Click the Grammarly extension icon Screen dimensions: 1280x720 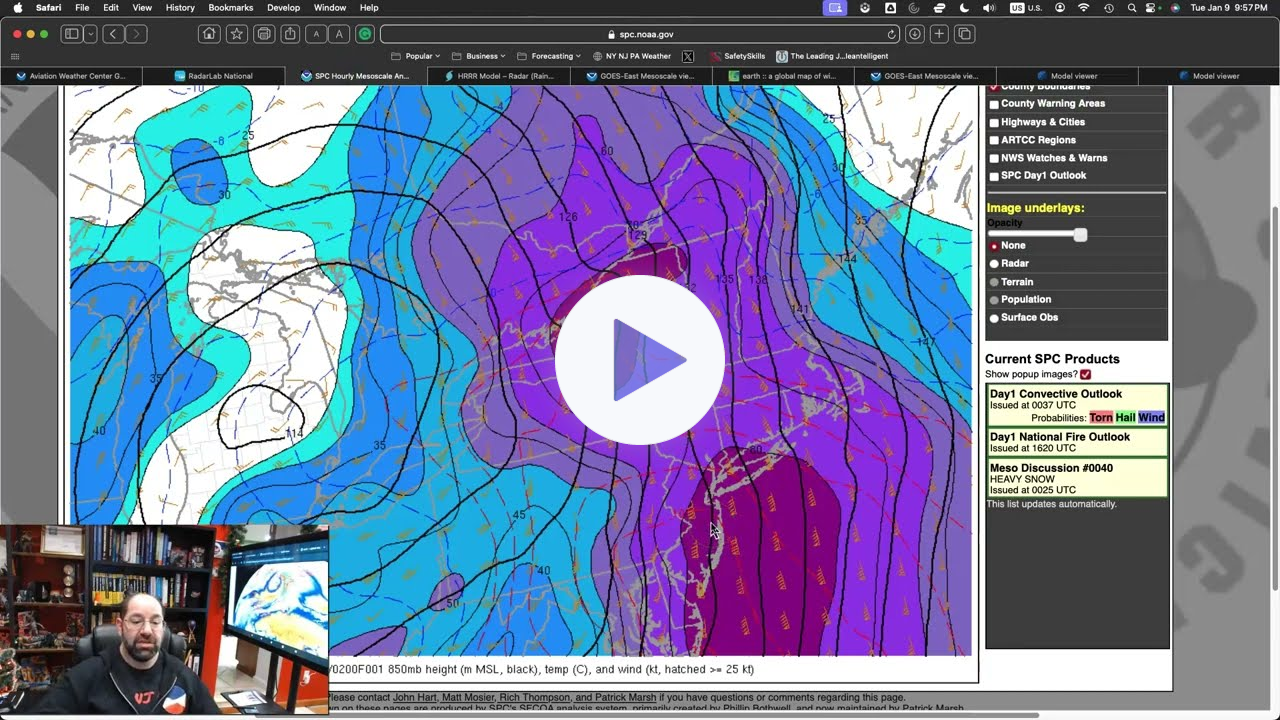363,33
